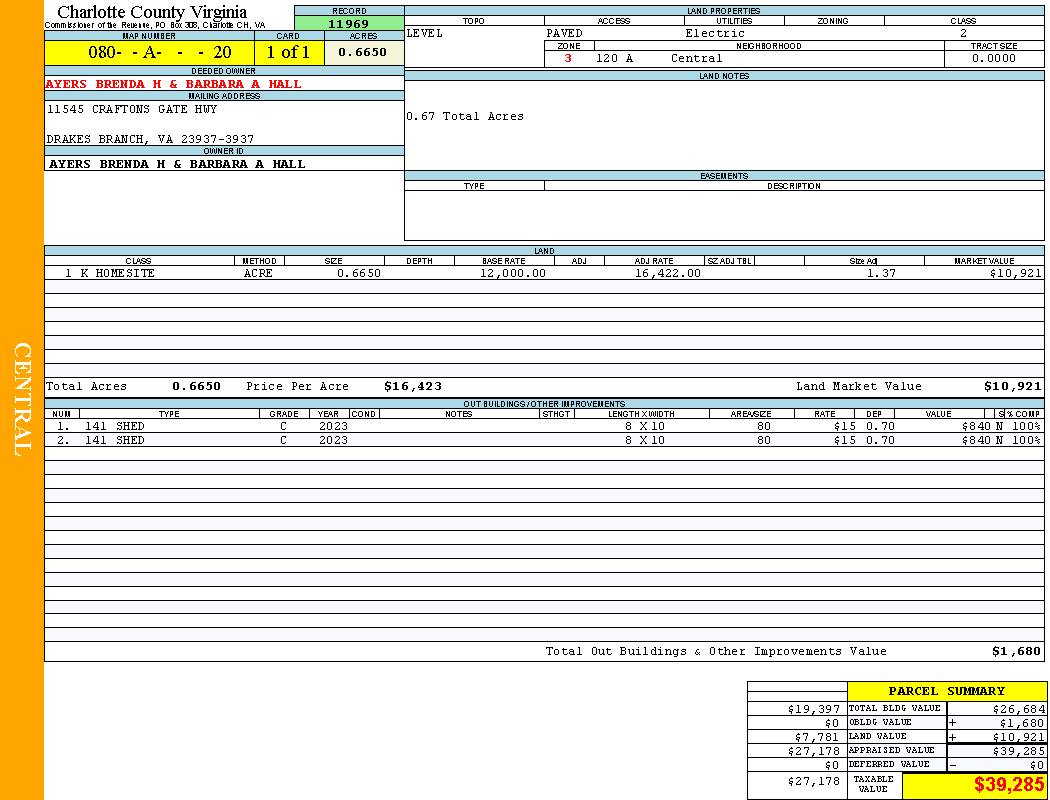
Task: Click the acres value 0.6650 under ACRES header
Action: click(x=363, y=53)
